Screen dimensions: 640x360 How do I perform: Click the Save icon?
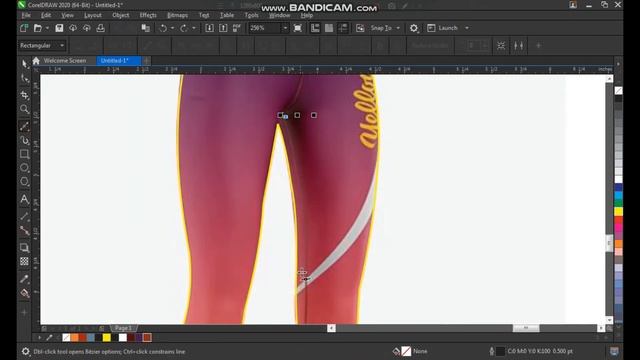tap(59, 28)
